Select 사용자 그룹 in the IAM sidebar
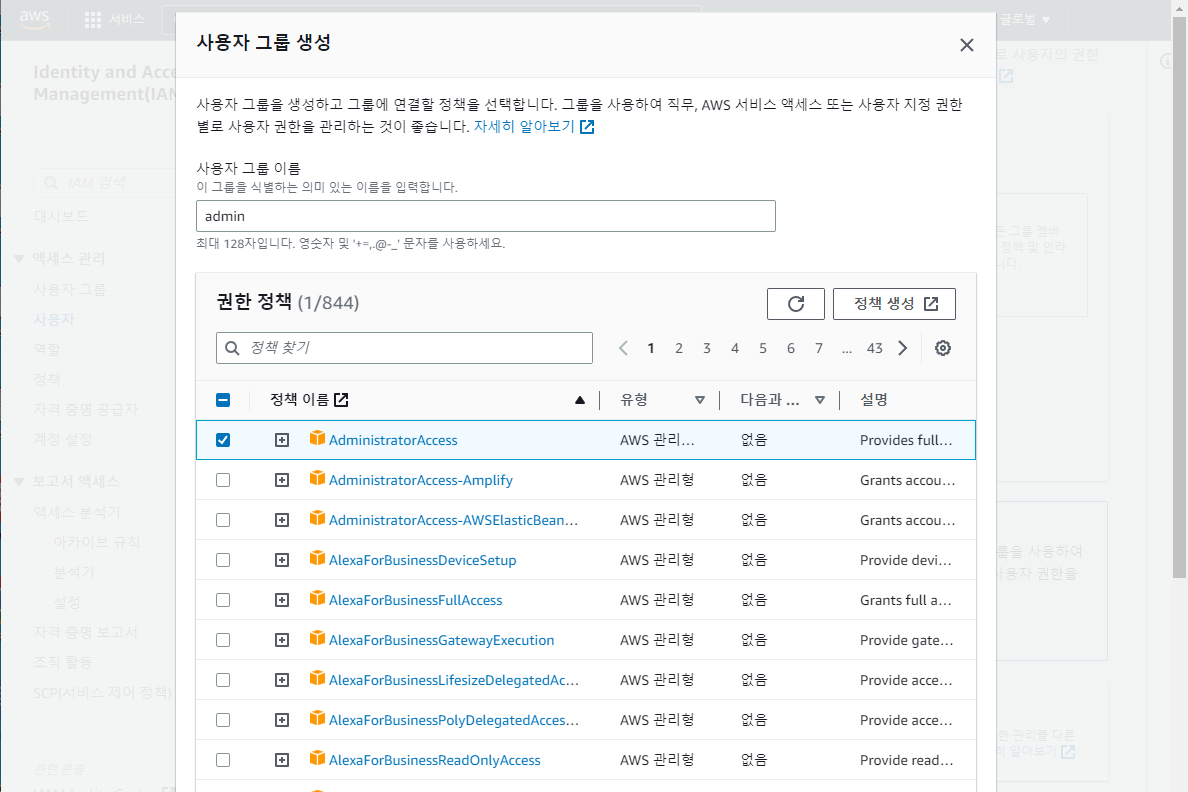The image size is (1188, 792). click(70, 290)
